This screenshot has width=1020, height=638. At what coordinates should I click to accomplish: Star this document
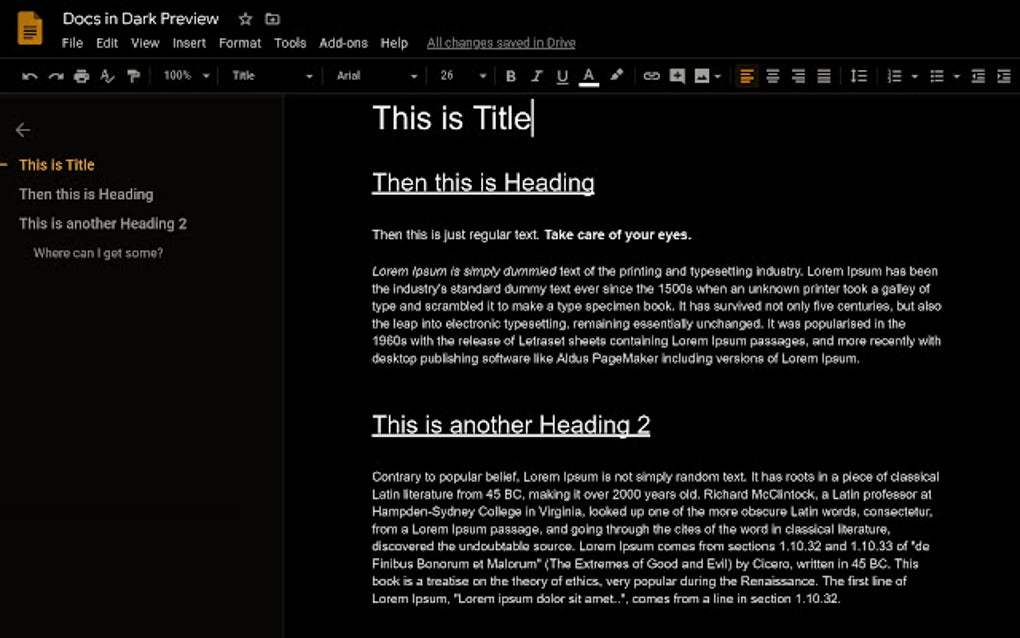pyautogui.click(x=244, y=18)
